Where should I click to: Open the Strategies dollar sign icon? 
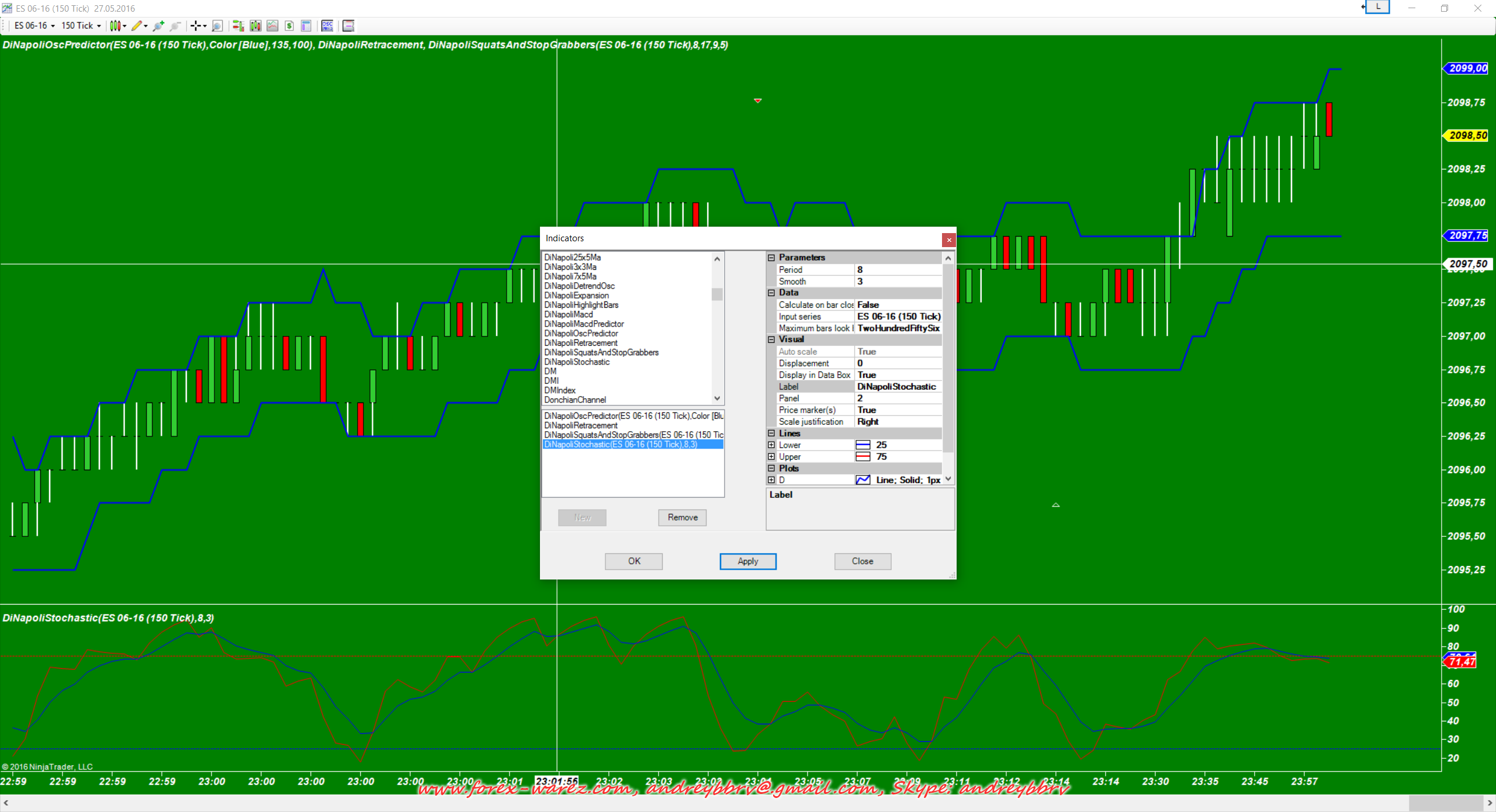click(x=289, y=26)
